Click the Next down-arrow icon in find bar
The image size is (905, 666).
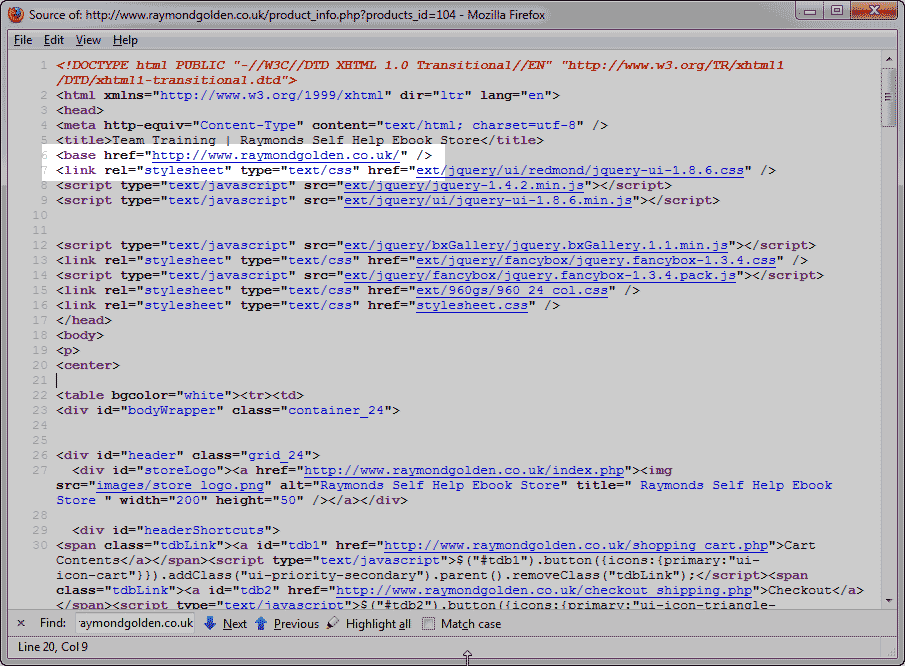click(210, 623)
